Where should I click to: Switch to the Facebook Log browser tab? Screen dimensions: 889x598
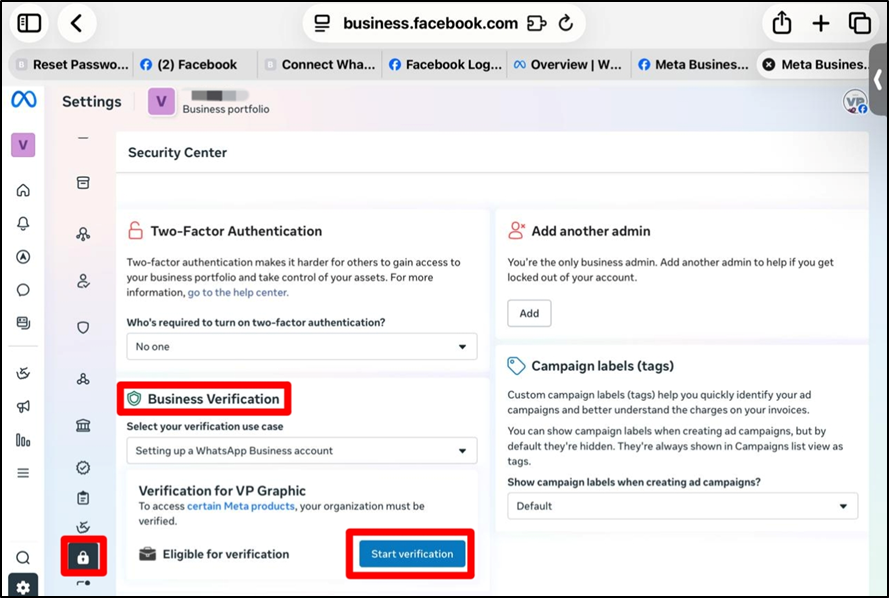pyautogui.click(x=444, y=65)
